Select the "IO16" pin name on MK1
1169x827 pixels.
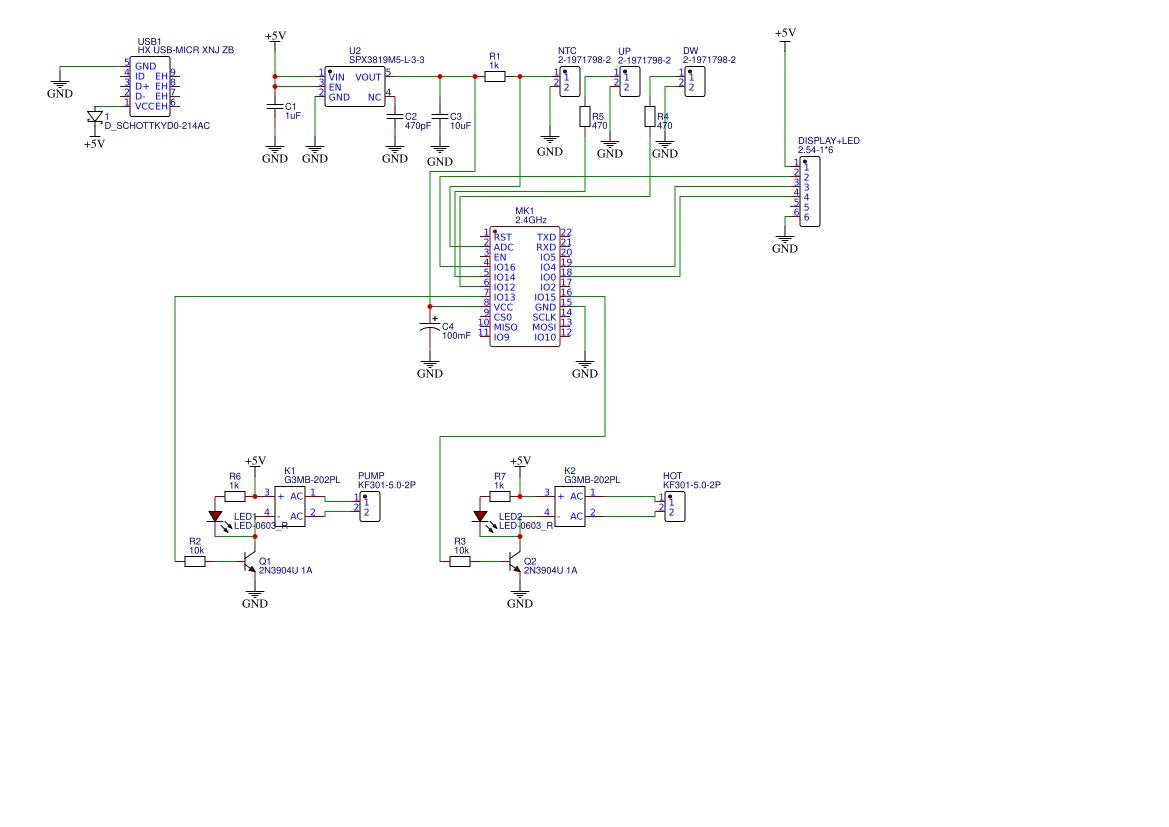[505, 267]
